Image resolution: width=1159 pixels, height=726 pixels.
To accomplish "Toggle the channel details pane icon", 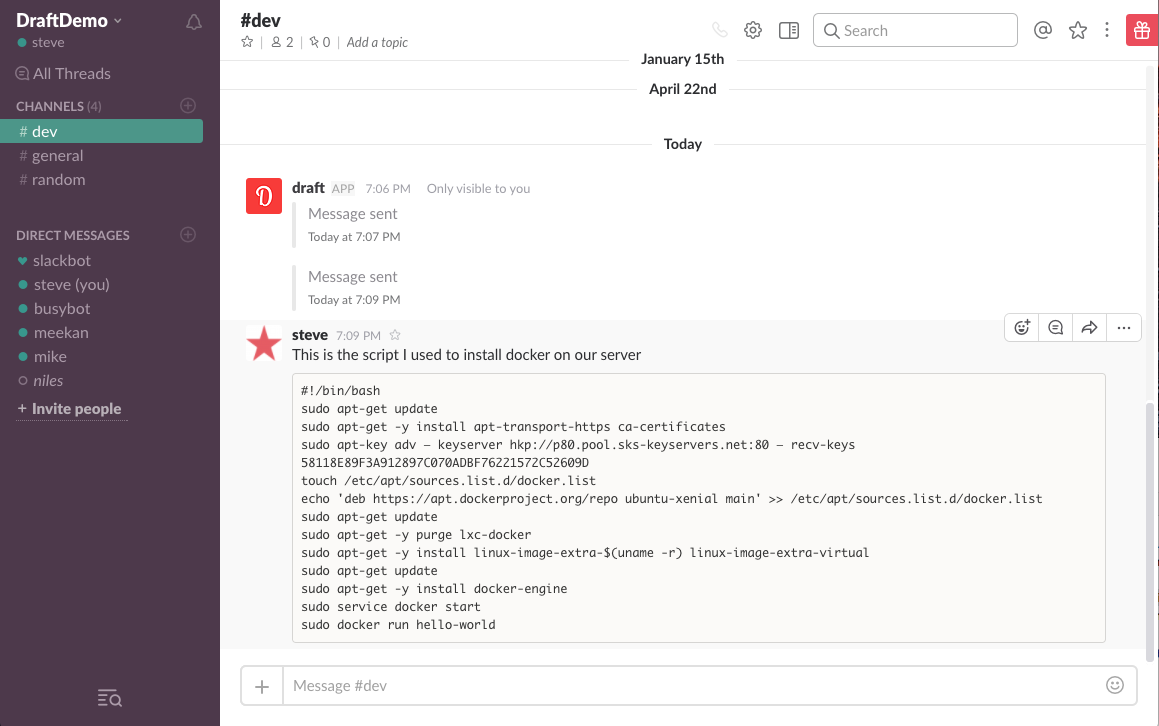I will click(x=789, y=30).
